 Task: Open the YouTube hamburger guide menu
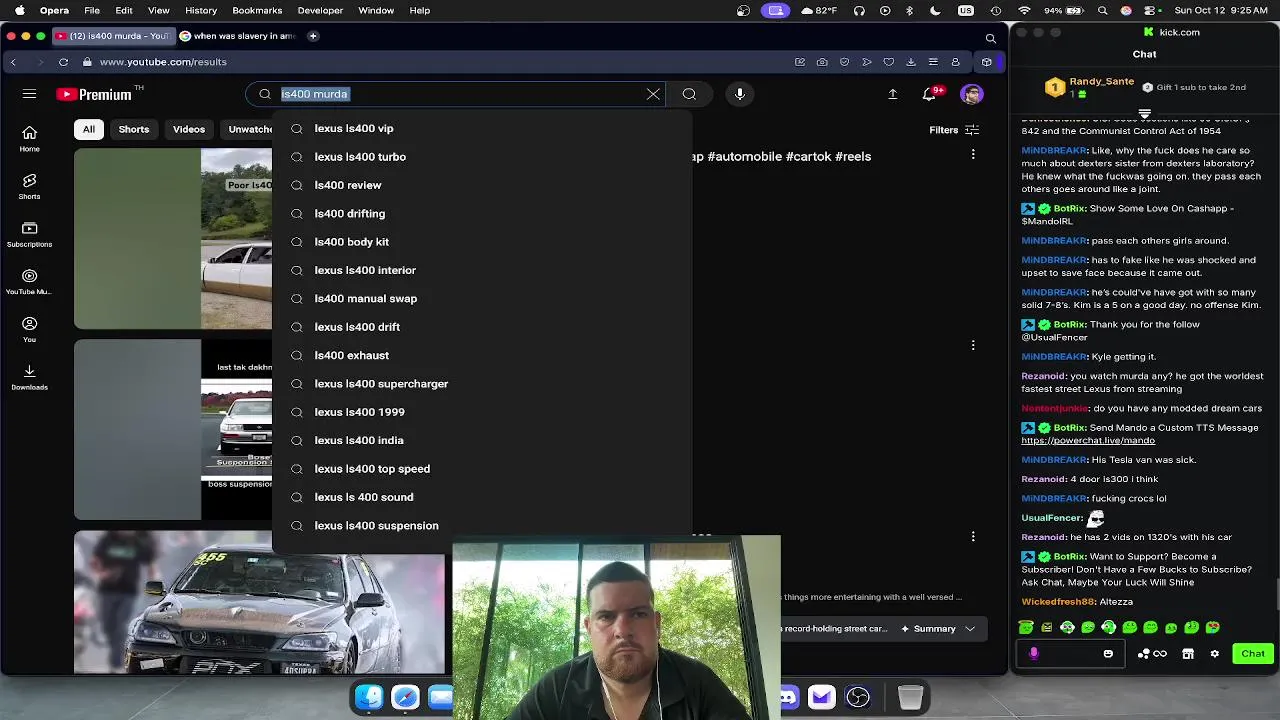29,94
